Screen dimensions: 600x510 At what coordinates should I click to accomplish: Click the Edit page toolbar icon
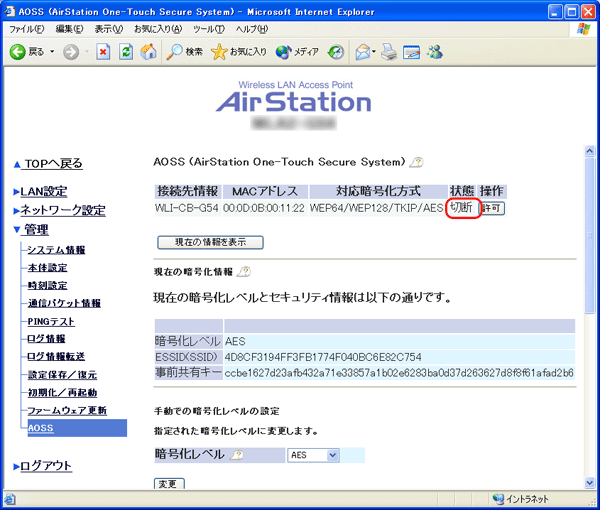[411, 52]
